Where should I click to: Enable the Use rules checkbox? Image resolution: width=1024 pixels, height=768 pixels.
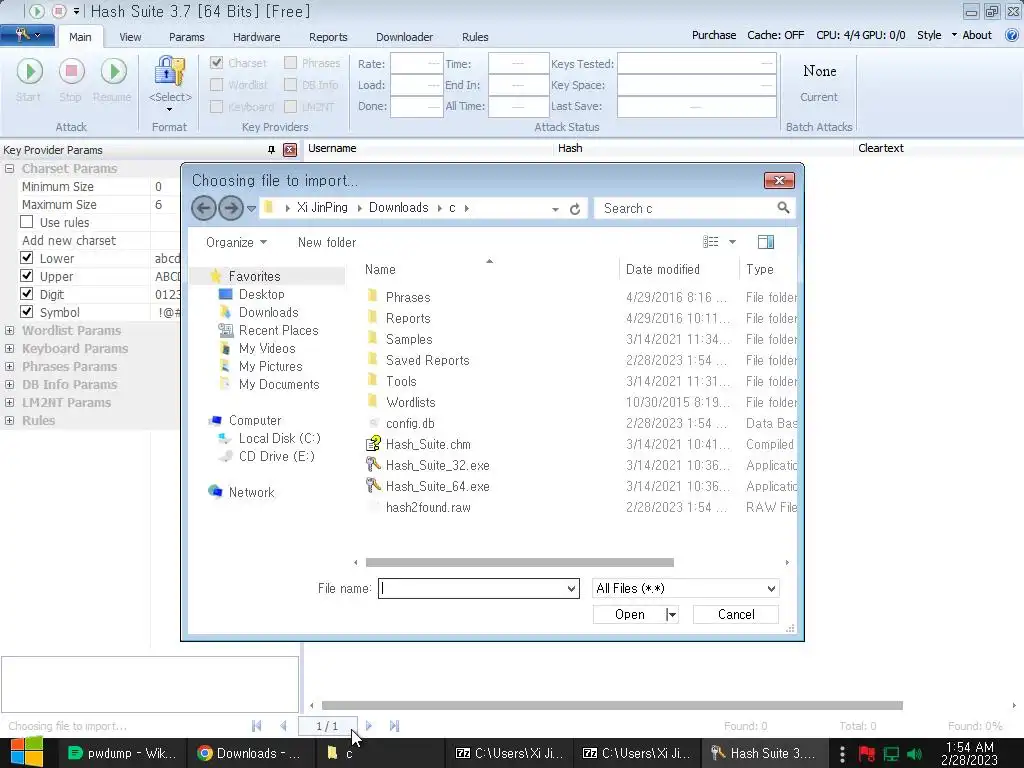tap(27, 222)
